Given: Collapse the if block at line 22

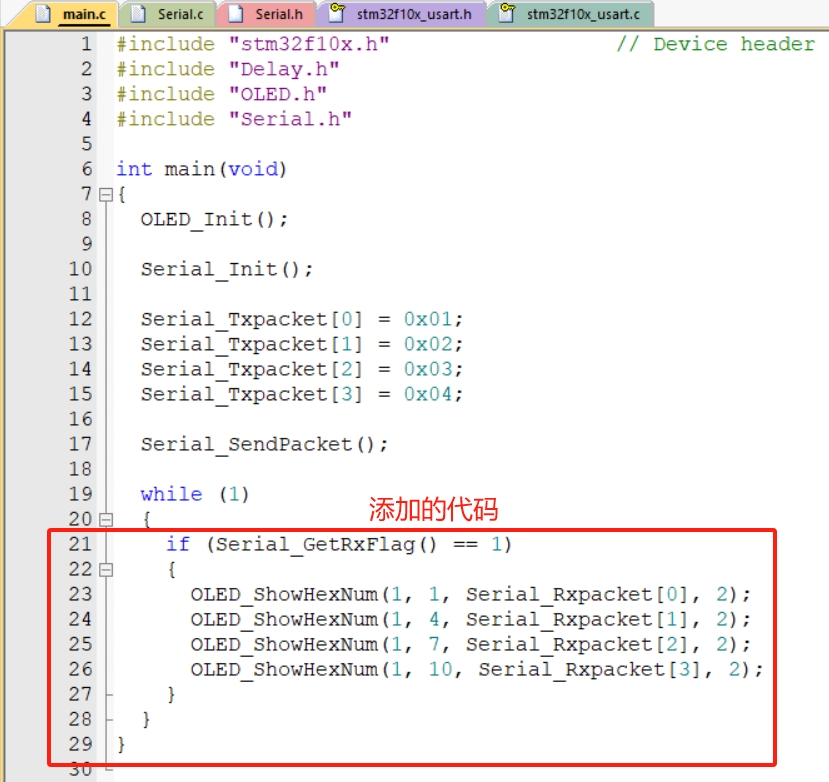Looking at the screenshot, I should click(x=106, y=570).
